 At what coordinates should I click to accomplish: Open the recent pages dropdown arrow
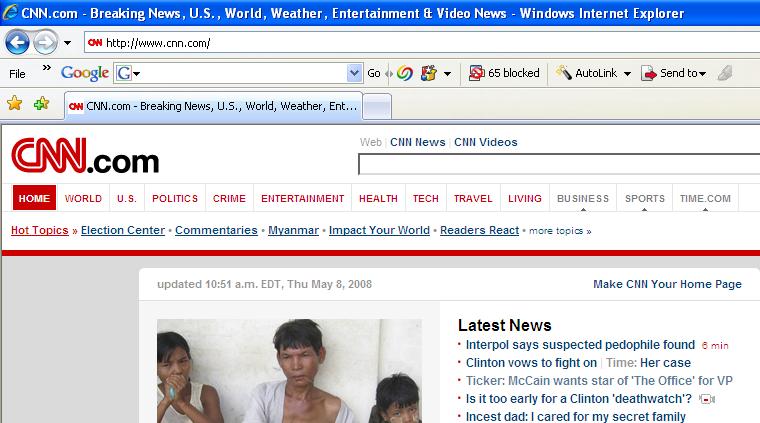[67, 43]
